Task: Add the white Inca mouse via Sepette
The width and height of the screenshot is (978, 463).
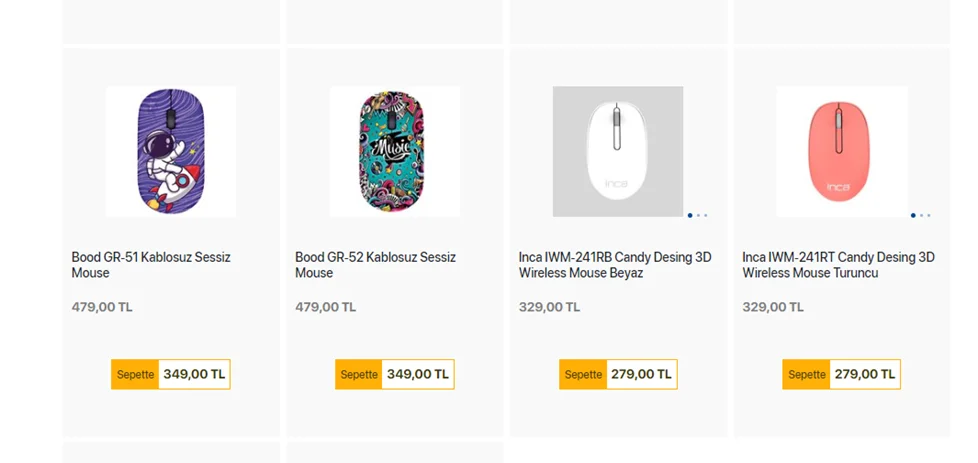Action: [x=583, y=375]
